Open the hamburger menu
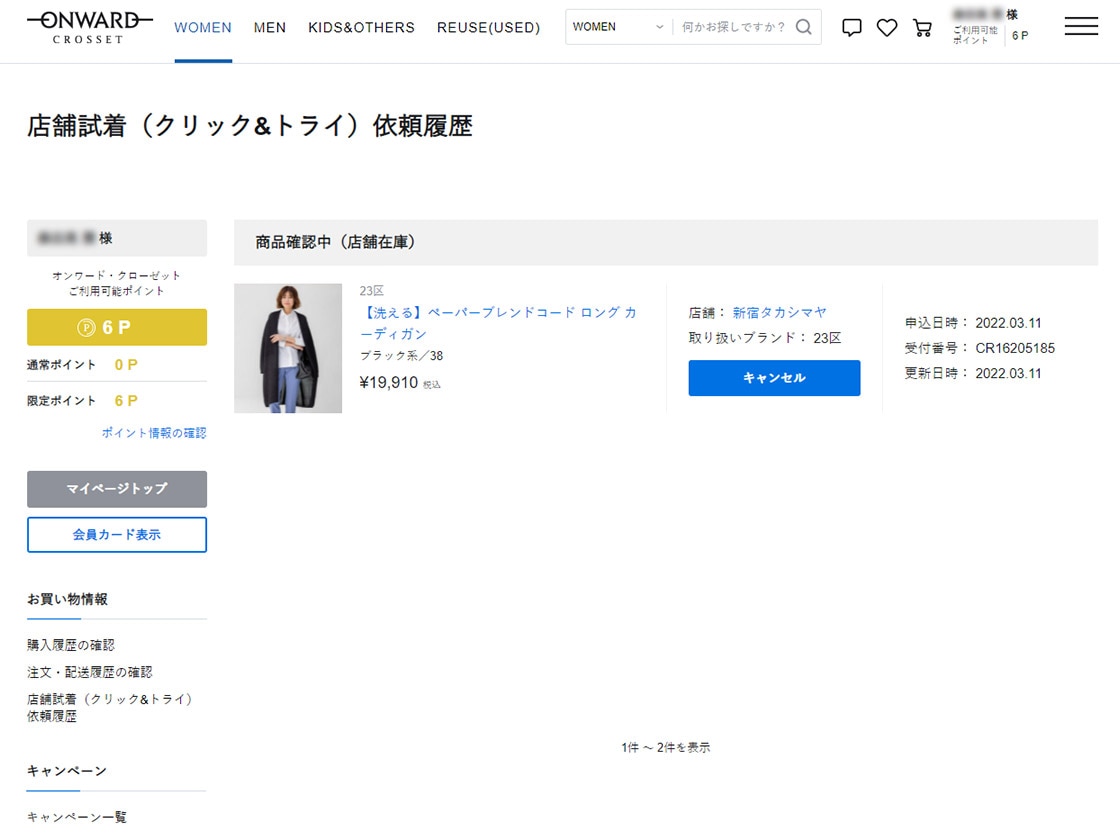Image resolution: width=1120 pixels, height=840 pixels. click(x=1081, y=27)
